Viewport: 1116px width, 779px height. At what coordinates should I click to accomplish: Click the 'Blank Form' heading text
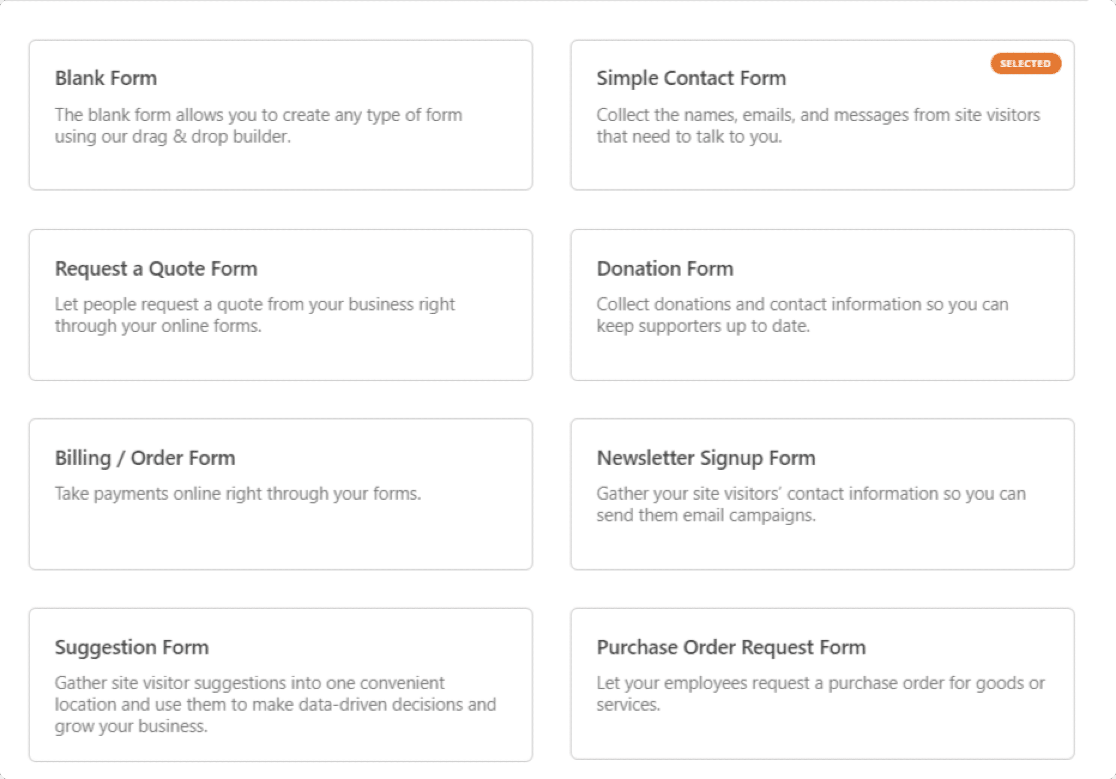pos(106,78)
